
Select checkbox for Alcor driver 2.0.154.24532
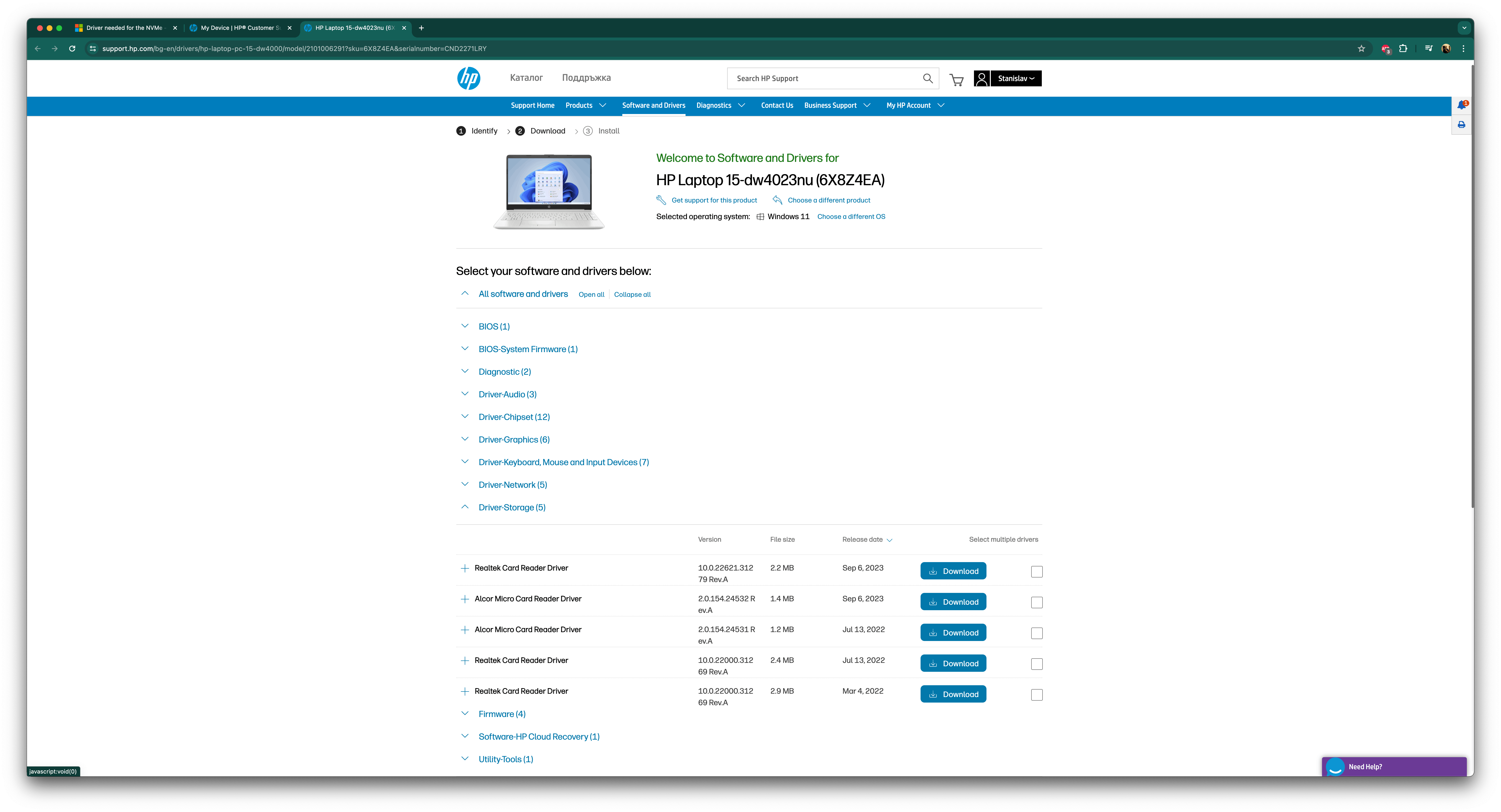tap(1037, 602)
